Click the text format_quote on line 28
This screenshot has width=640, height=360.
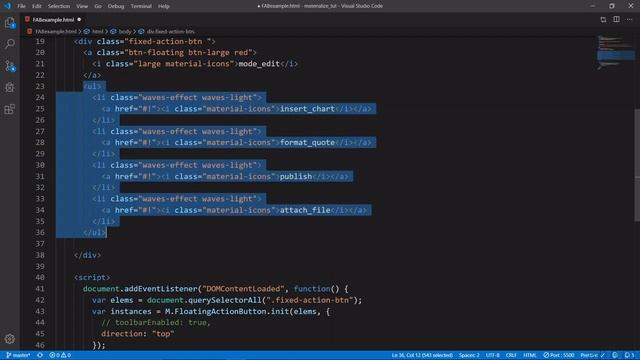pos(307,142)
